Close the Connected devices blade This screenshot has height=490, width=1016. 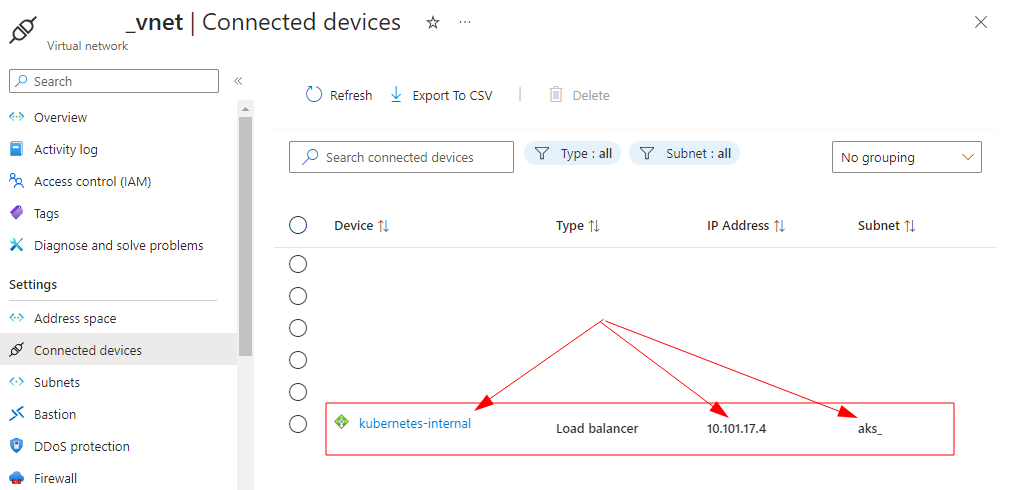click(x=981, y=23)
